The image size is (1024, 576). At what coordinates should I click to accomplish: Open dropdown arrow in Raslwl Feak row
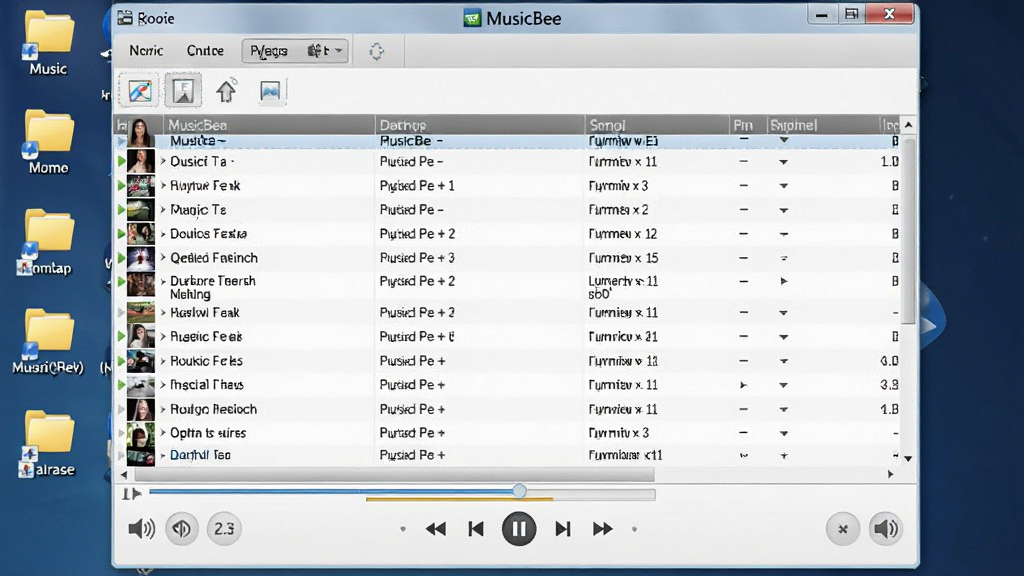pyautogui.click(x=784, y=313)
